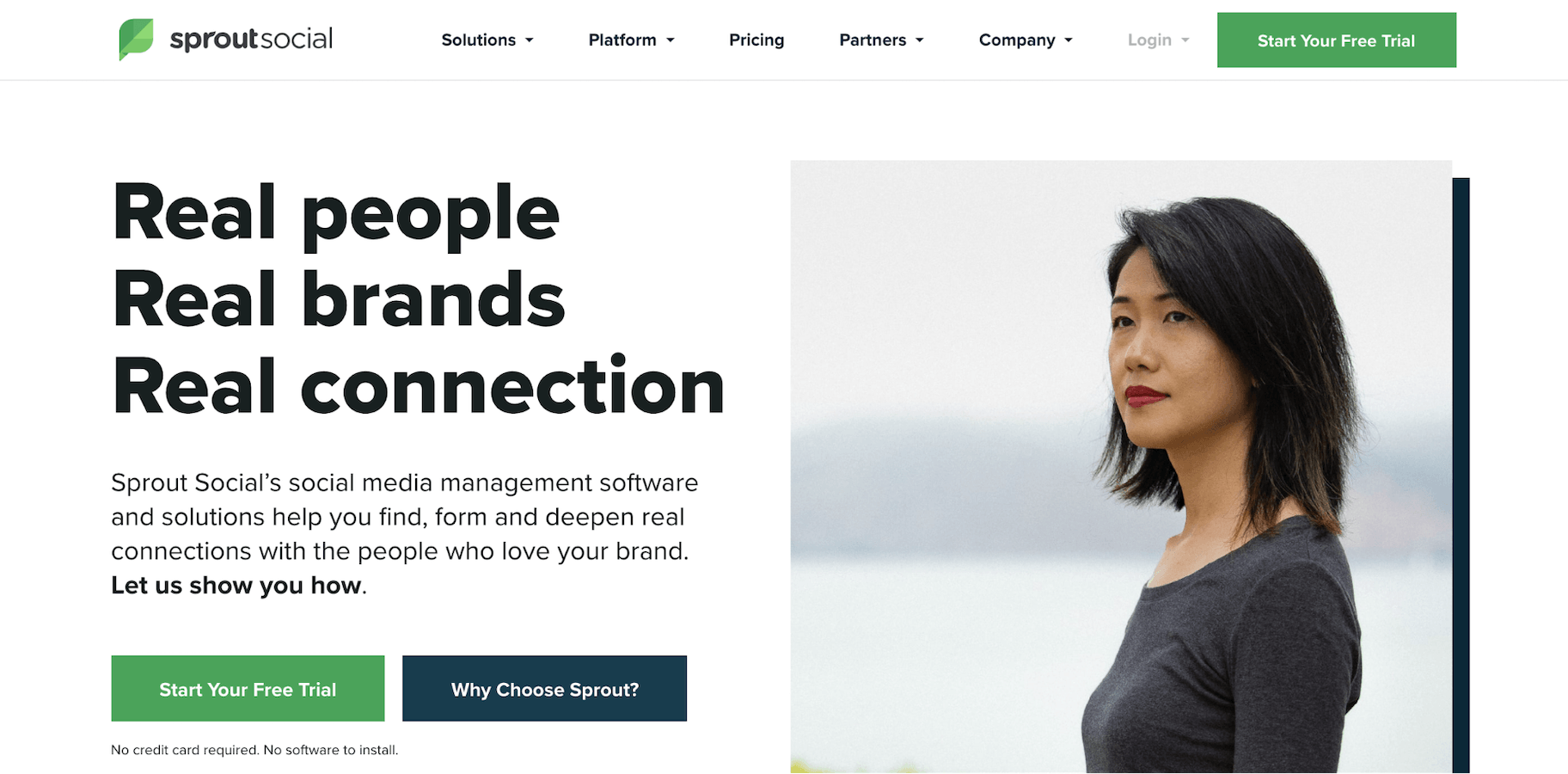Click the Login dropdown arrow
The image size is (1568, 774).
click(1185, 40)
